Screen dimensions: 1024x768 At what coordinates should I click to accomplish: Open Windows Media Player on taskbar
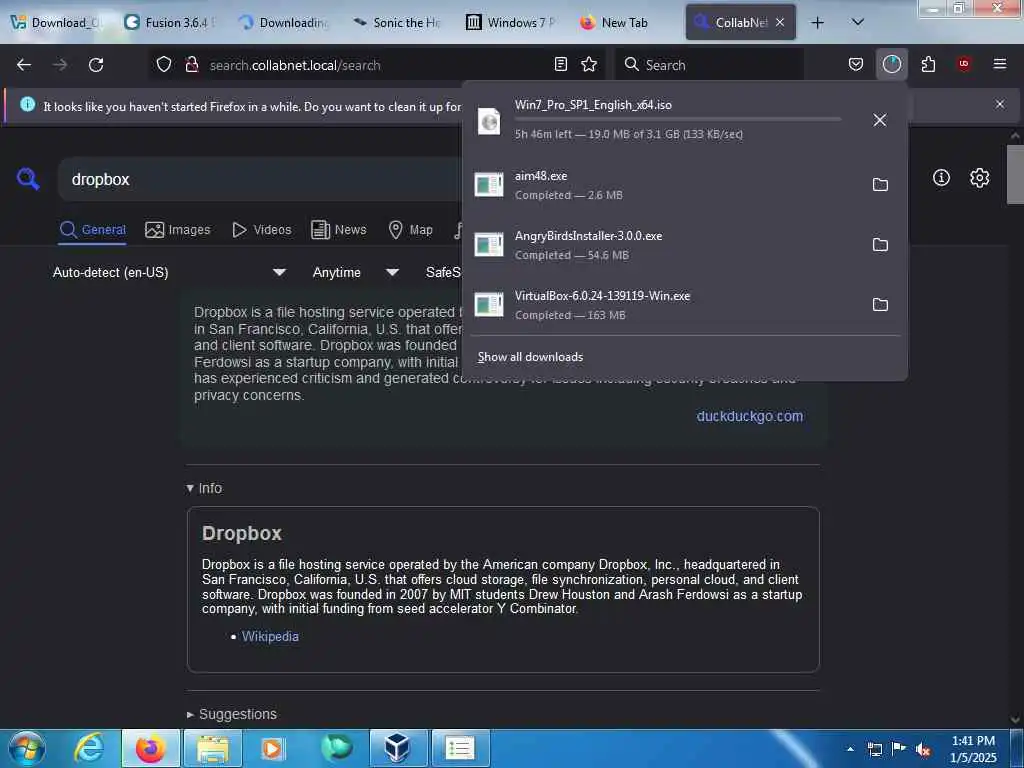(x=272, y=748)
